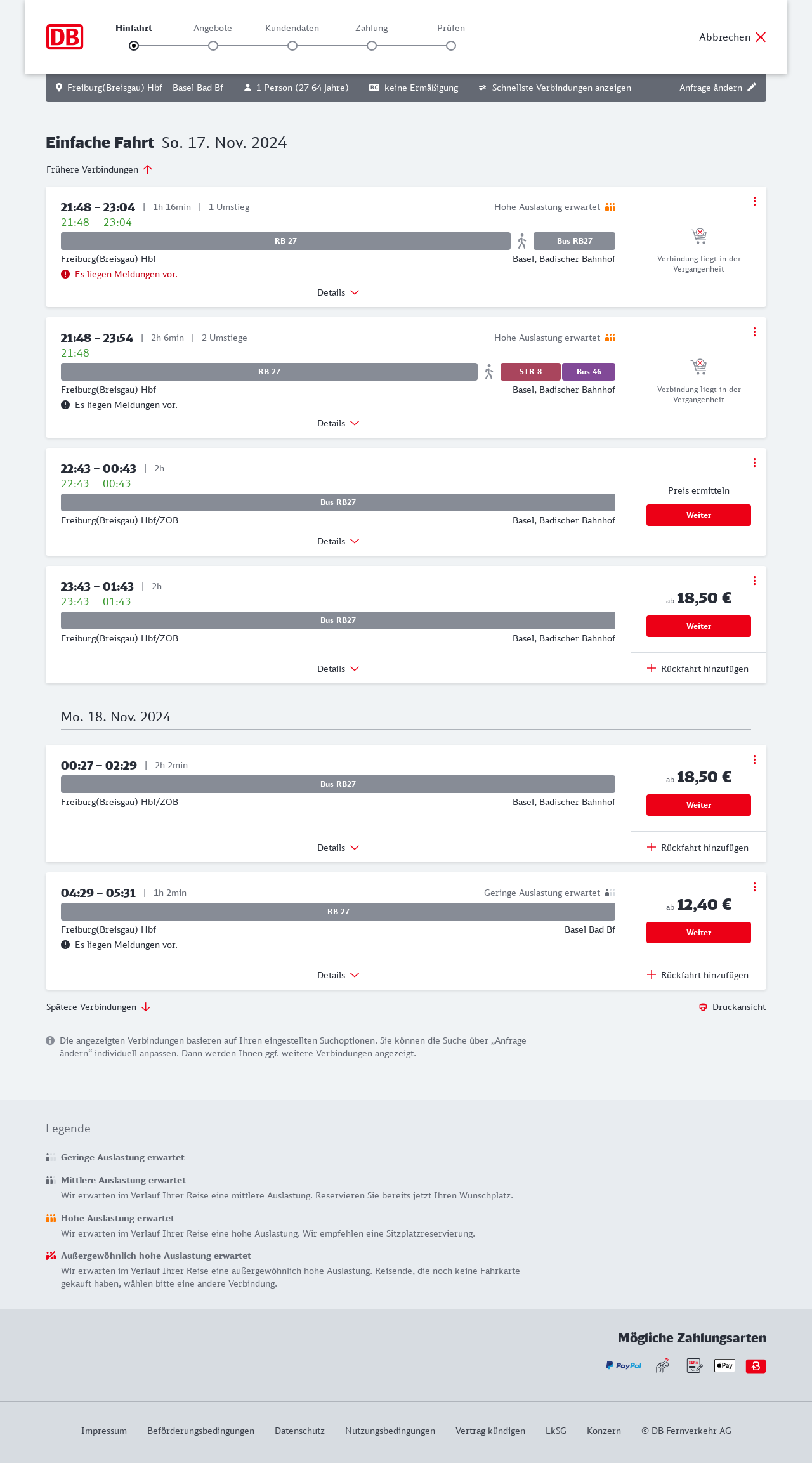Click the Apple Pay payment icon
This screenshot has width=812, height=1463.
point(724,1365)
